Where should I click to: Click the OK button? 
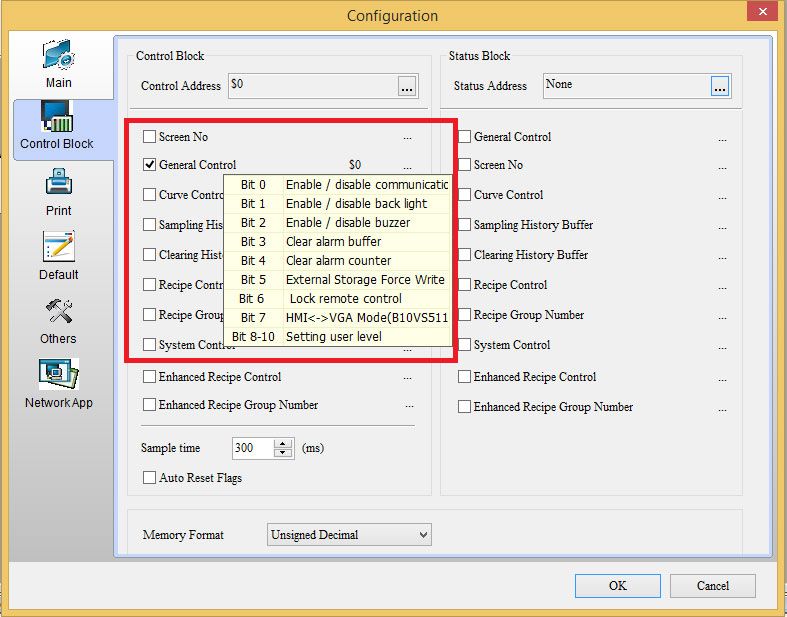click(x=617, y=585)
